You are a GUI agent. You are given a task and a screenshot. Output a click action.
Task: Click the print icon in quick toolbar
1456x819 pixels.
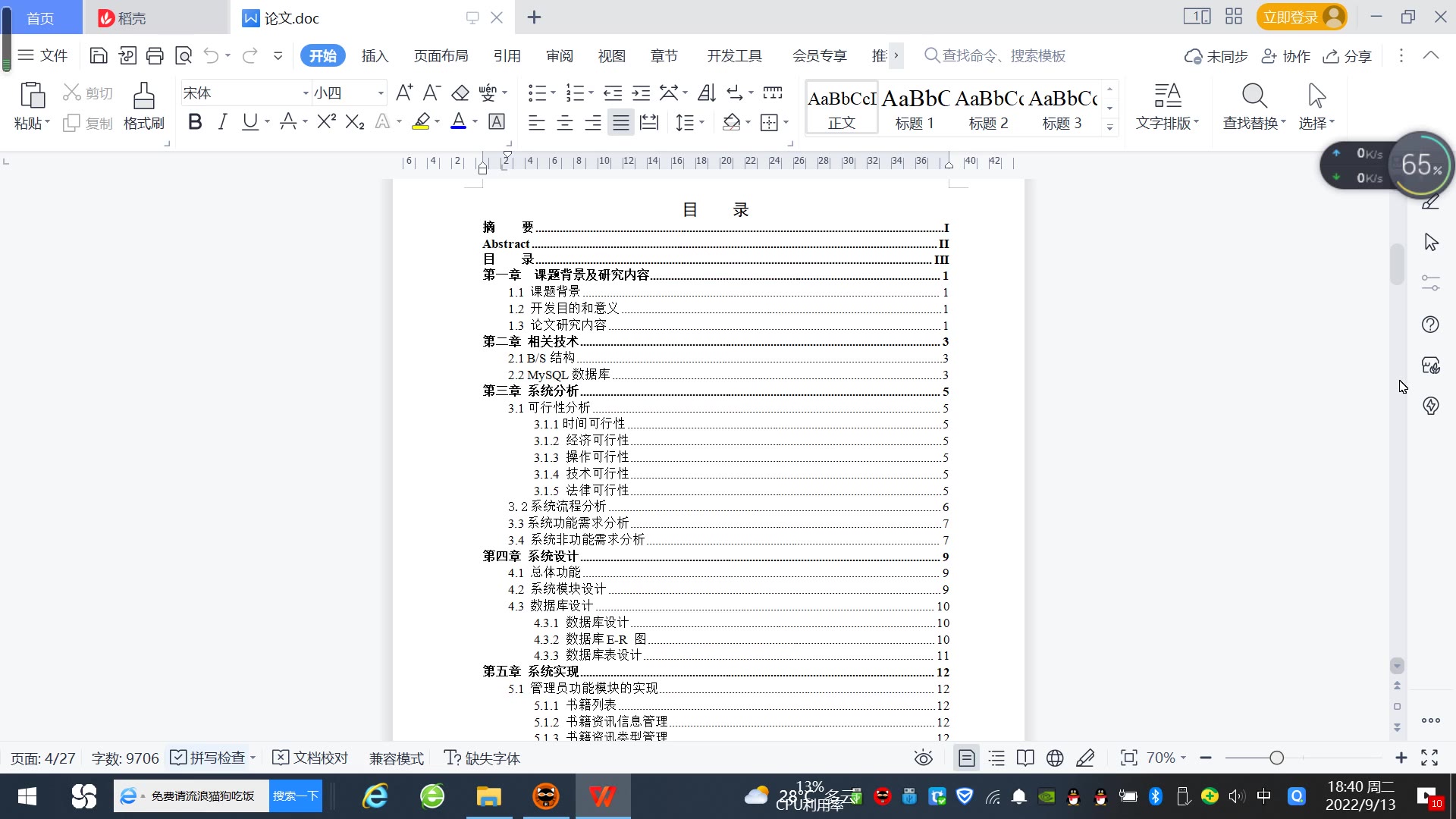point(155,55)
